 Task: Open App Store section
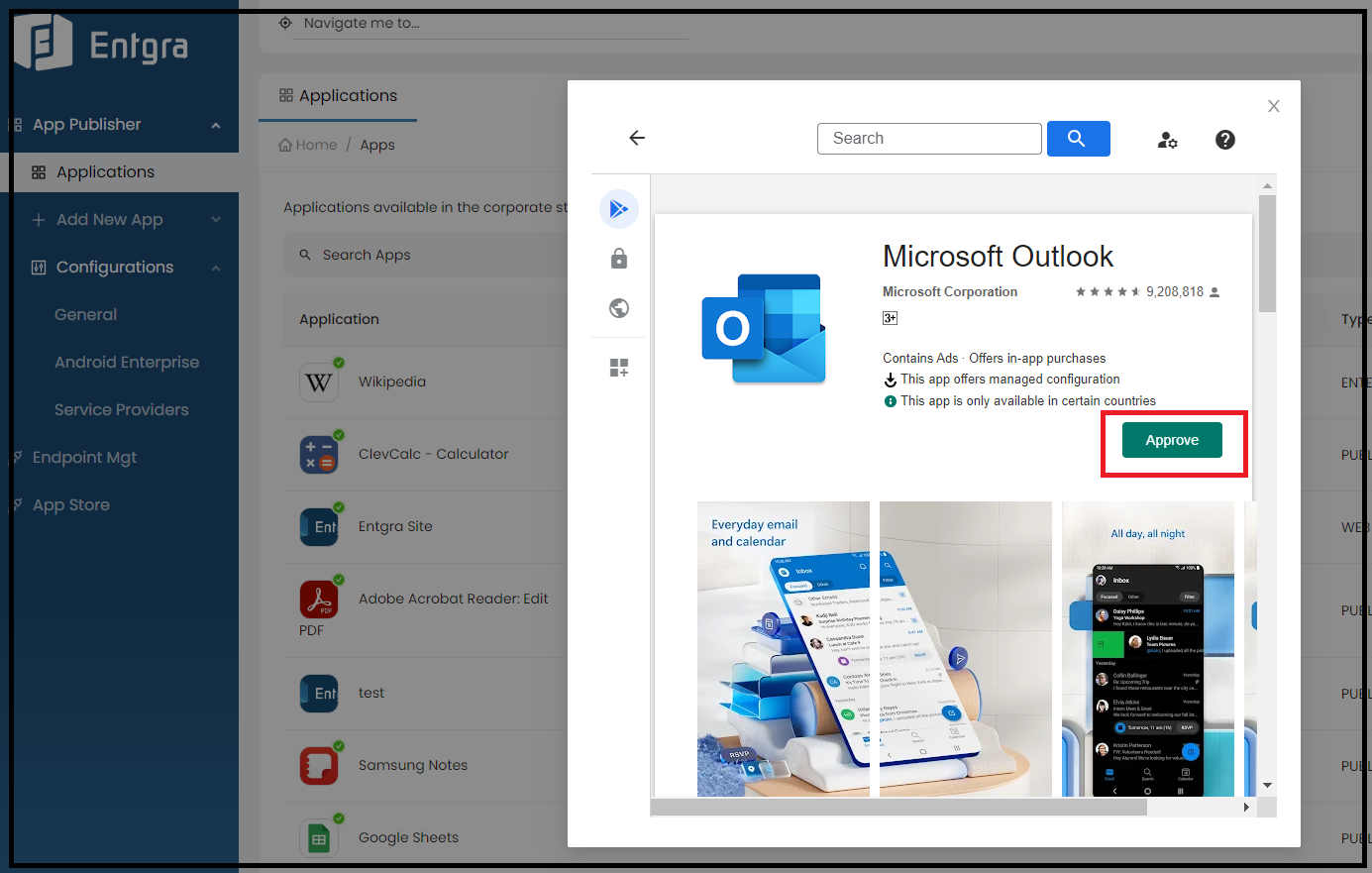coord(71,505)
